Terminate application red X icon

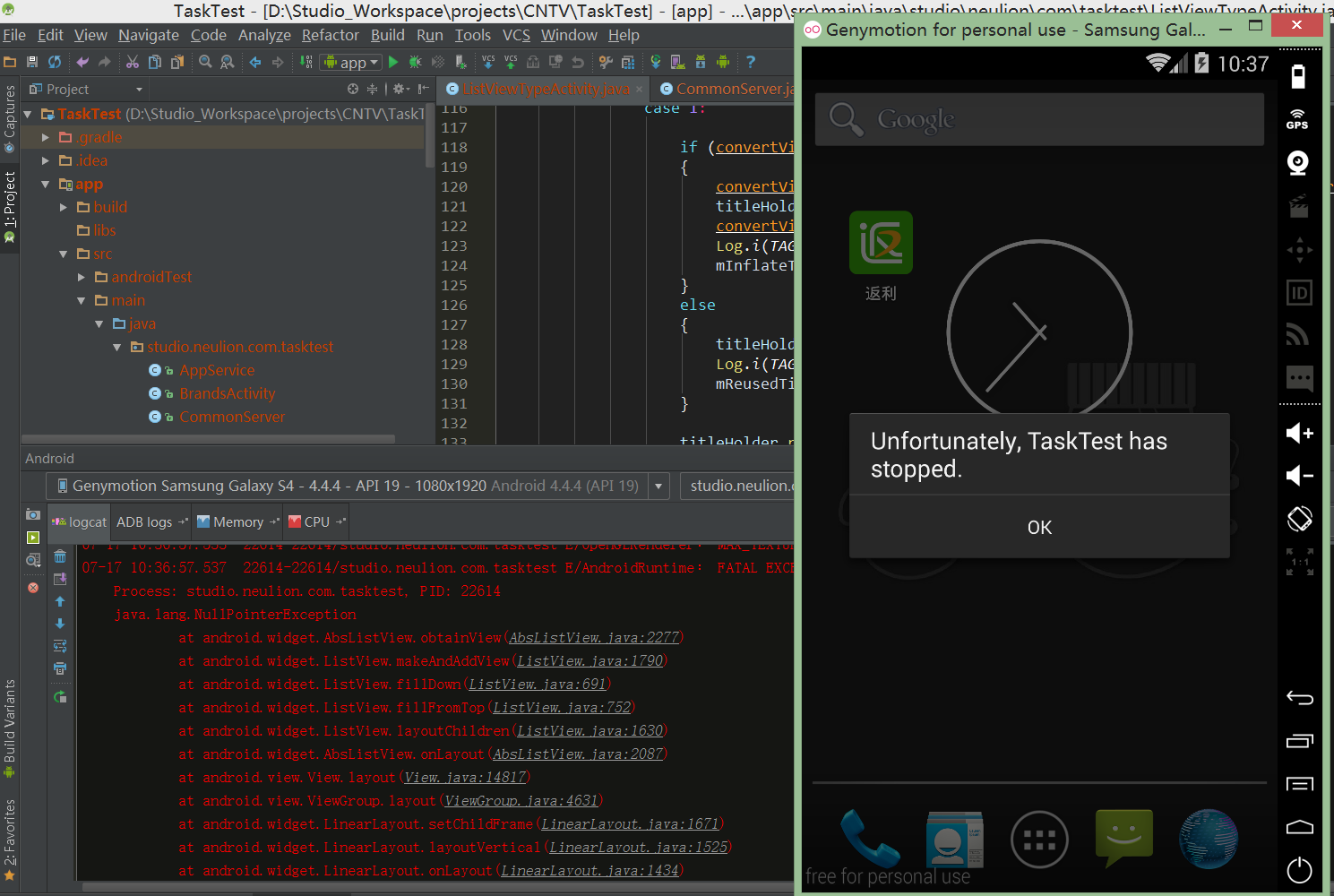point(33,588)
